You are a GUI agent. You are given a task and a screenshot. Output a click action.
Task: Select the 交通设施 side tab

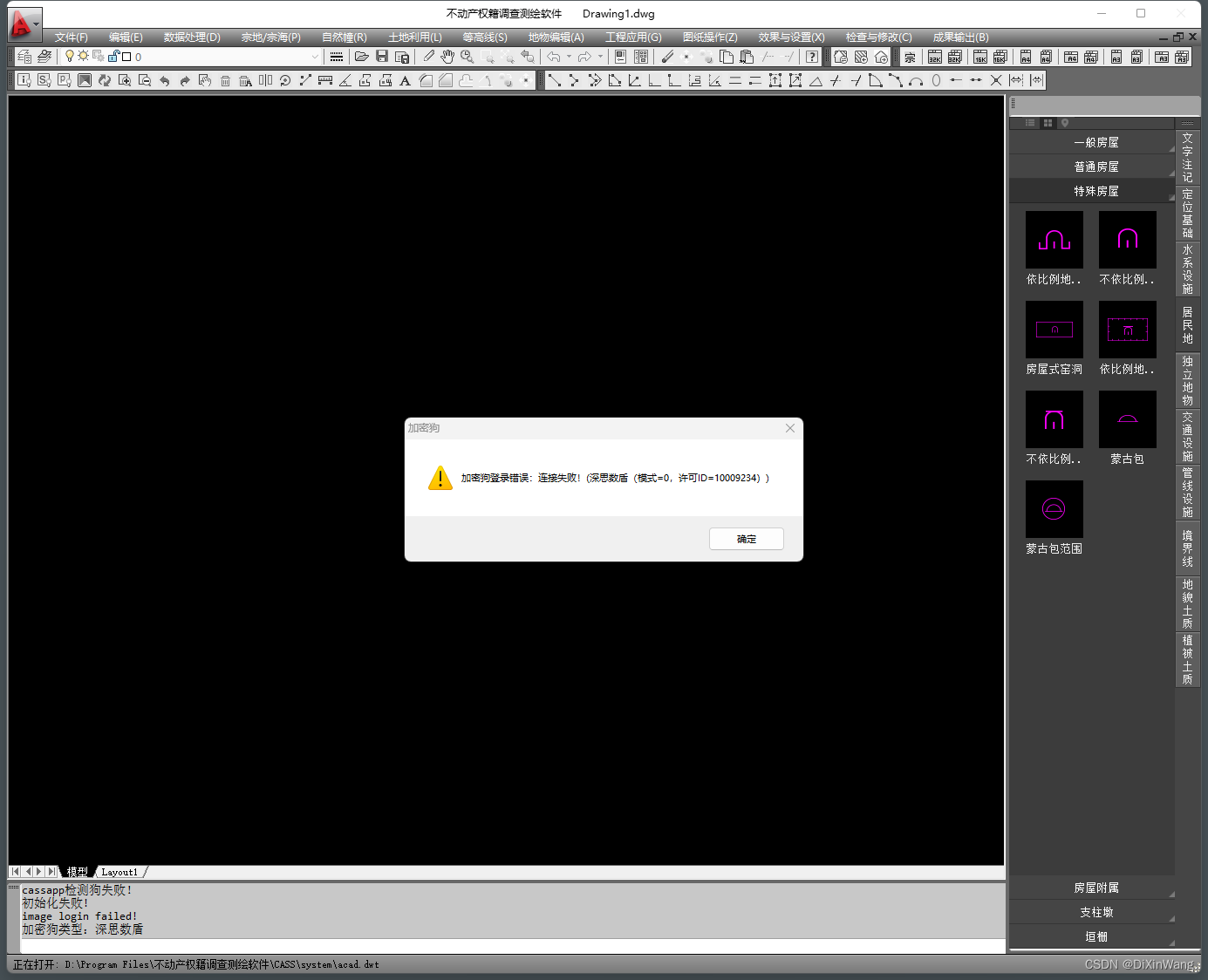coord(1187,437)
